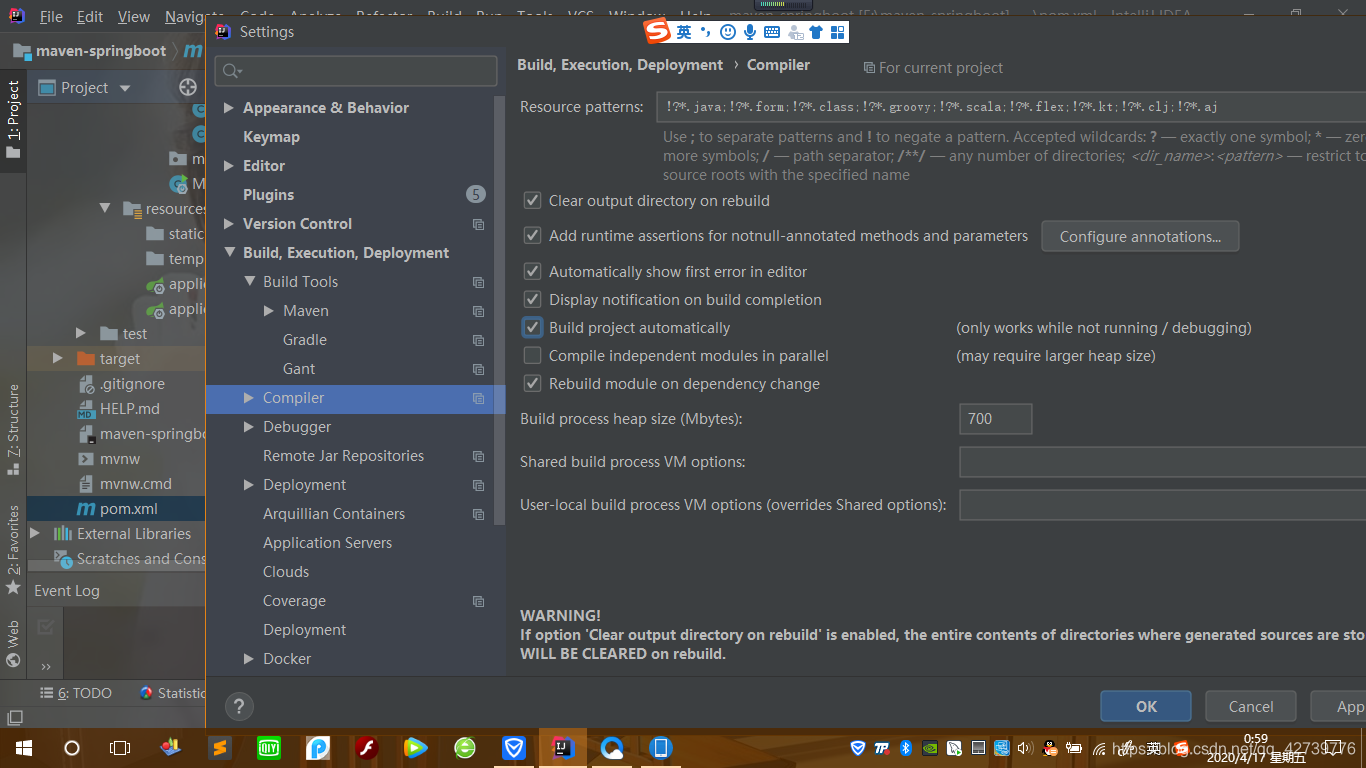Click Build process heap size field
The image size is (1366, 768).
point(995,419)
